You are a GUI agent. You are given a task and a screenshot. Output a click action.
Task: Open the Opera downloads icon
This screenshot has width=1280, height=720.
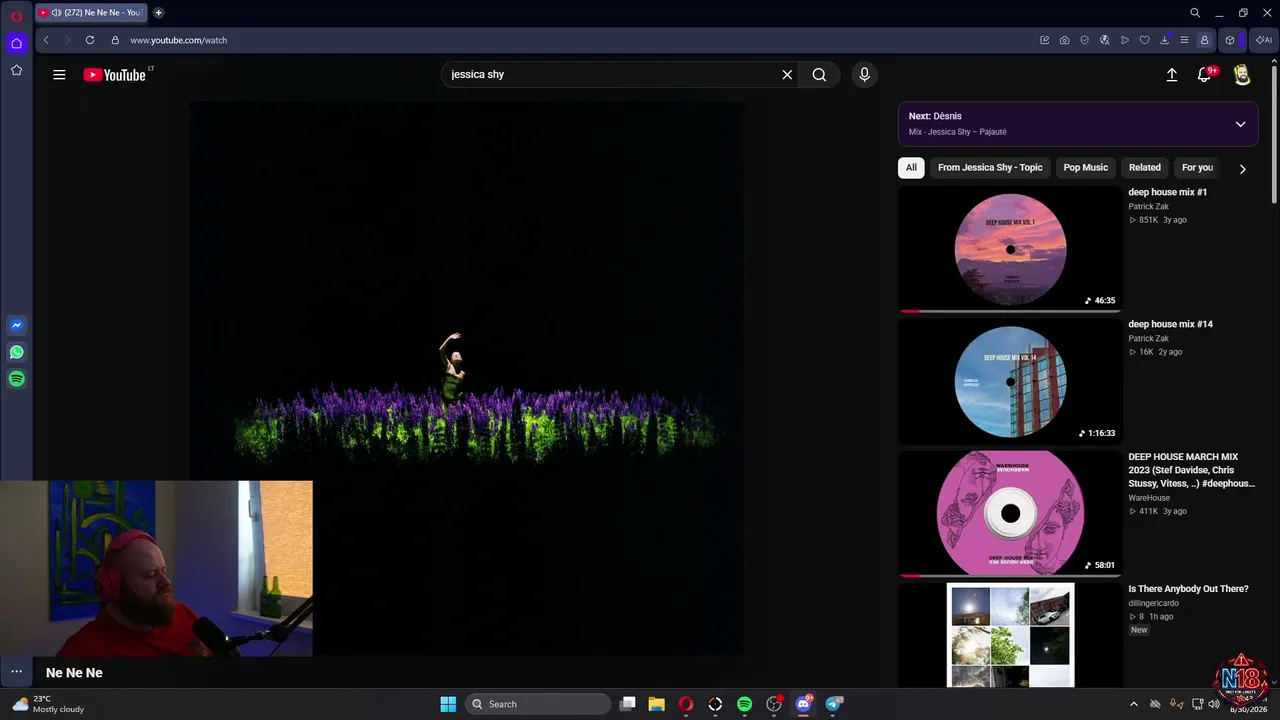pos(1164,40)
